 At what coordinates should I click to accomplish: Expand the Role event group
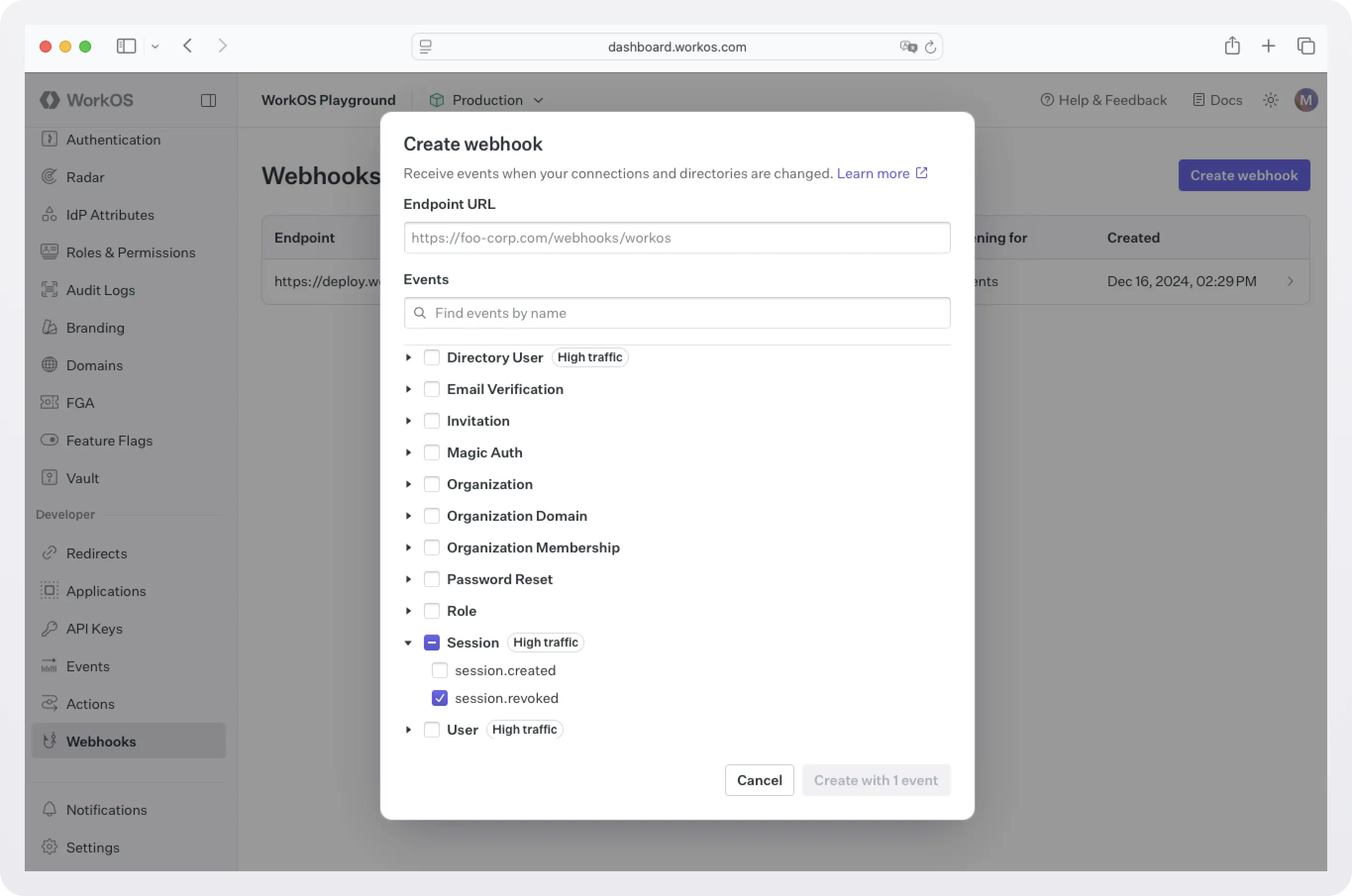click(x=408, y=611)
